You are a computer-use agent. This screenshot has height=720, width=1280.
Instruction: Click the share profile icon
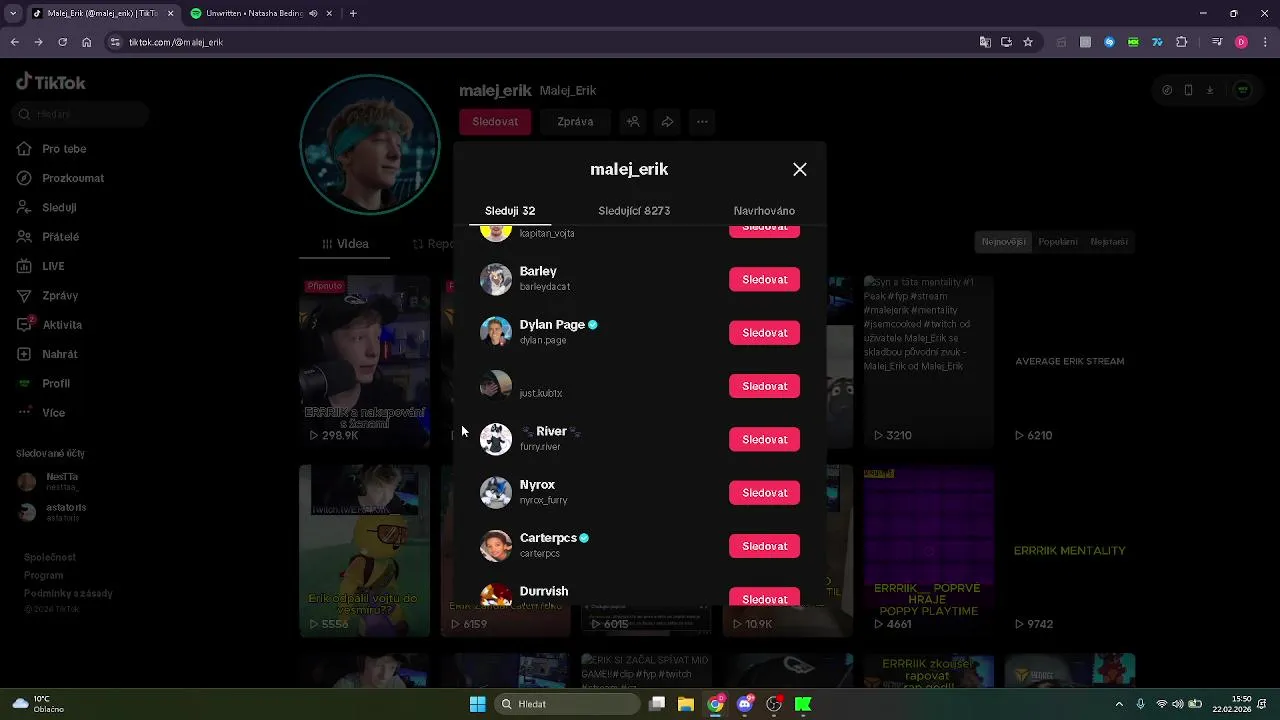[667, 122]
